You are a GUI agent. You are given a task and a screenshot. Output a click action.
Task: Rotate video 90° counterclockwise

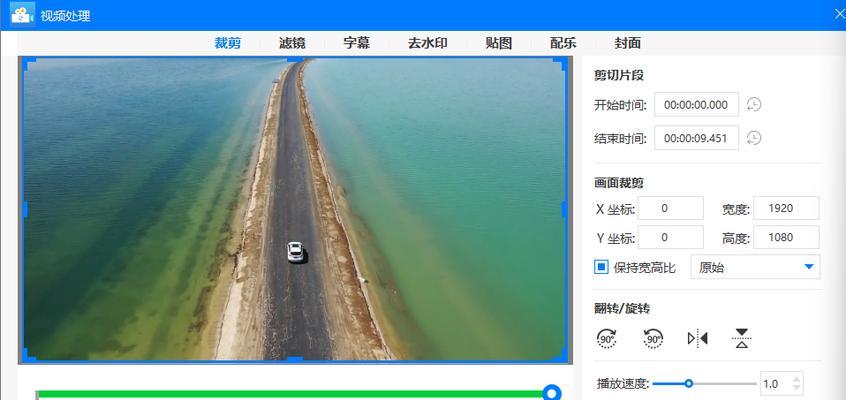(x=653, y=339)
